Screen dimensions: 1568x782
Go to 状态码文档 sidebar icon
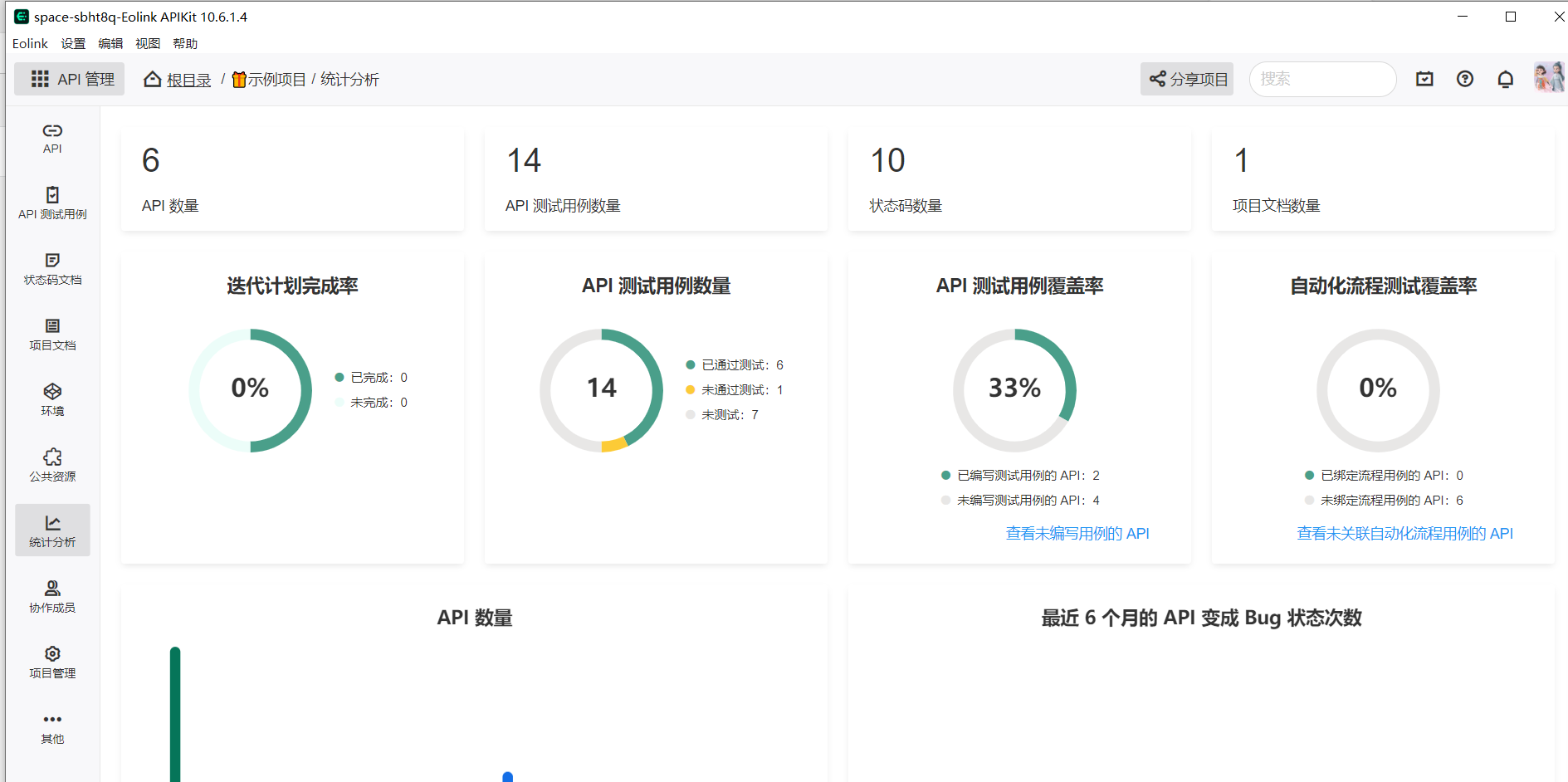[52, 270]
